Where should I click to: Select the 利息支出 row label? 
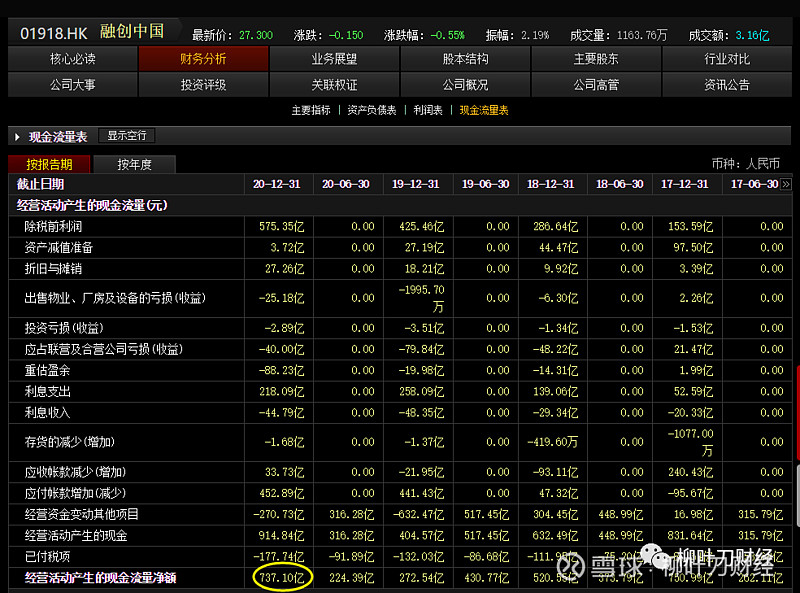tap(47, 392)
